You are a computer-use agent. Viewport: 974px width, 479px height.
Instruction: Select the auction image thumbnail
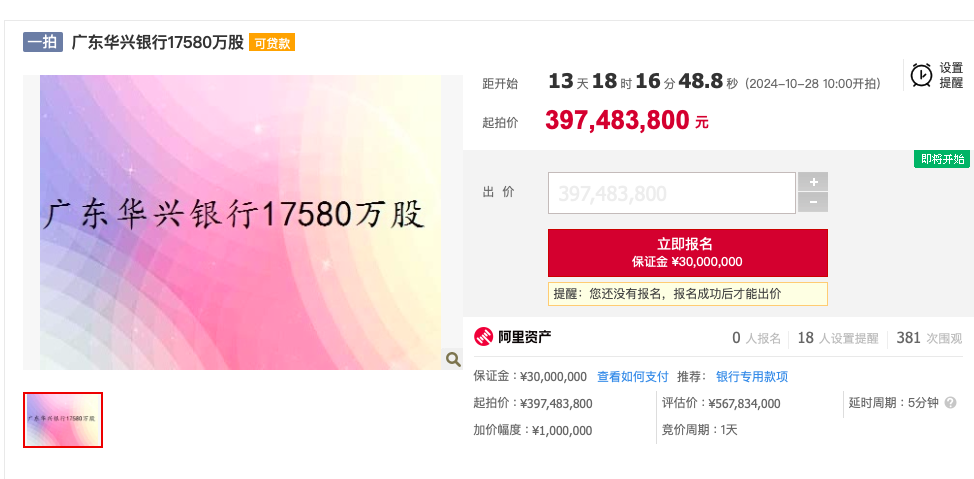pyautogui.click(x=63, y=419)
